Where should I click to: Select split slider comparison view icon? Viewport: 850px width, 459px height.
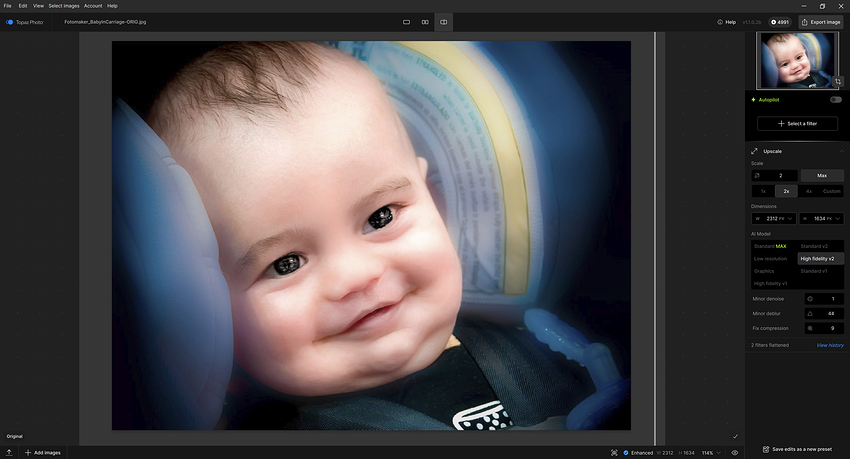(x=444, y=21)
